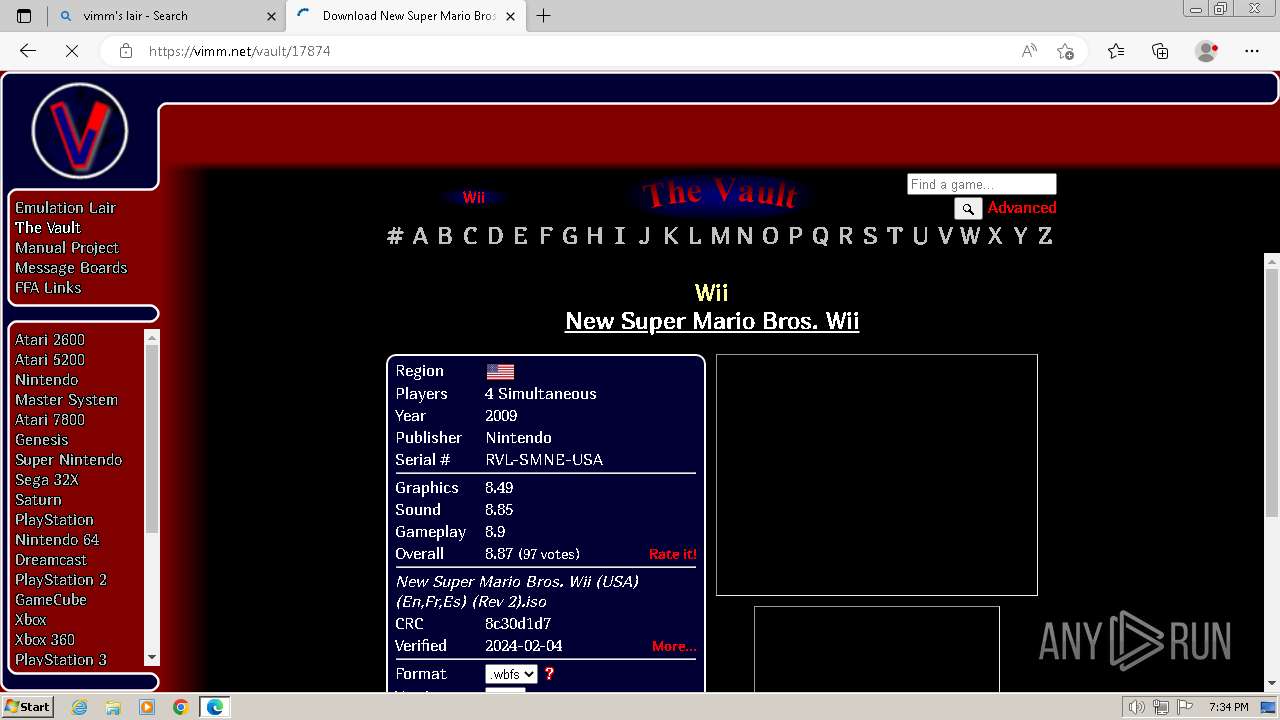Stop page loading with the X button
The image size is (1280, 720).
(72, 51)
